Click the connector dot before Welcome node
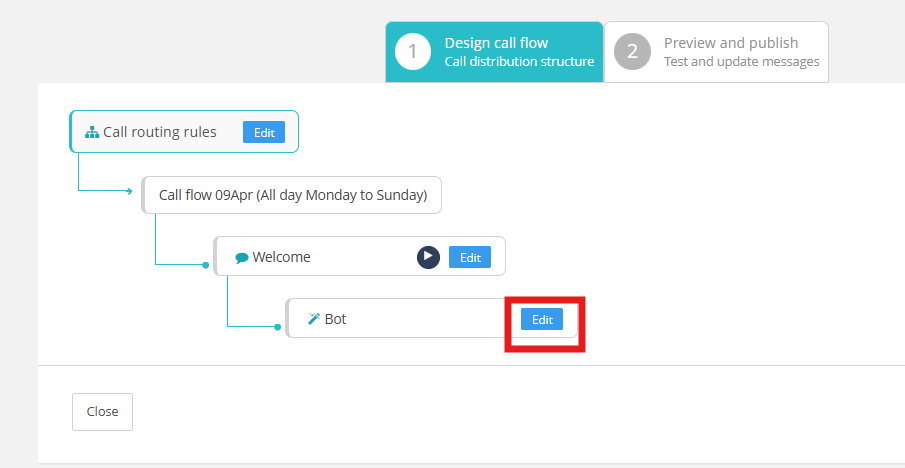 206,265
